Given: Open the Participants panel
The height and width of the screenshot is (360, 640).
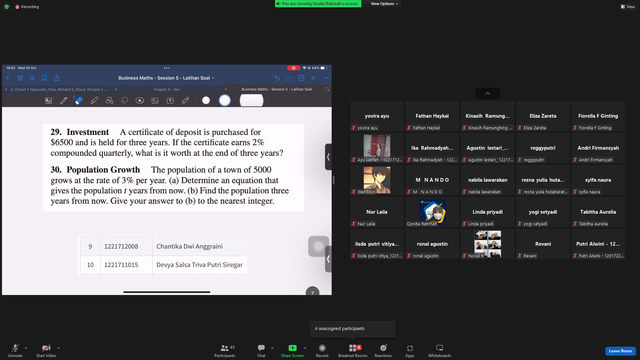Looking at the screenshot, I should click(225, 350).
